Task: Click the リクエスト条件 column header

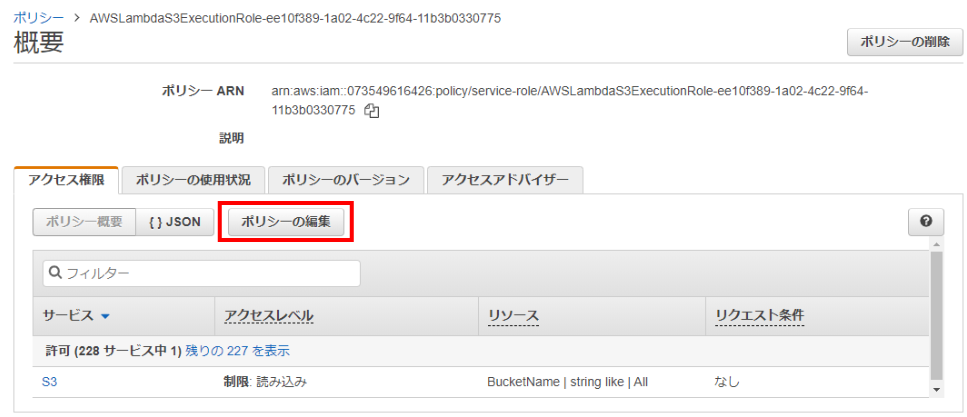Action: coord(760,315)
